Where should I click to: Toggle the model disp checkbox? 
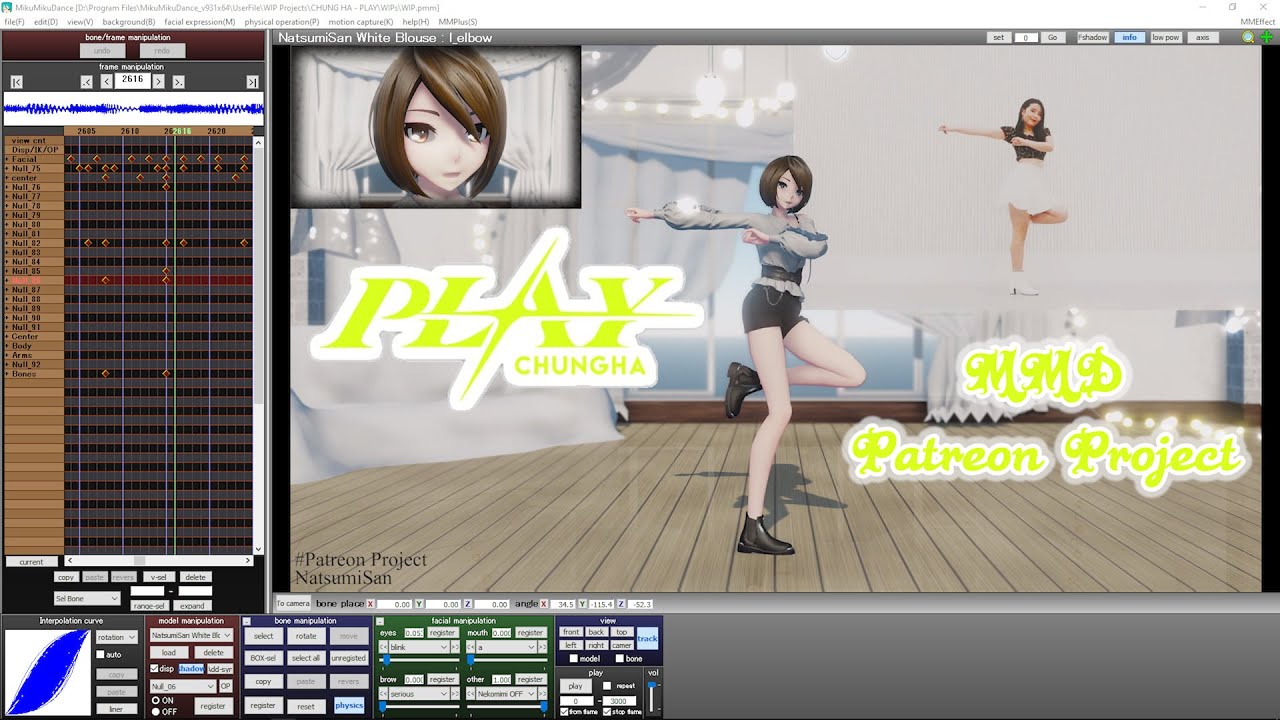[154, 668]
